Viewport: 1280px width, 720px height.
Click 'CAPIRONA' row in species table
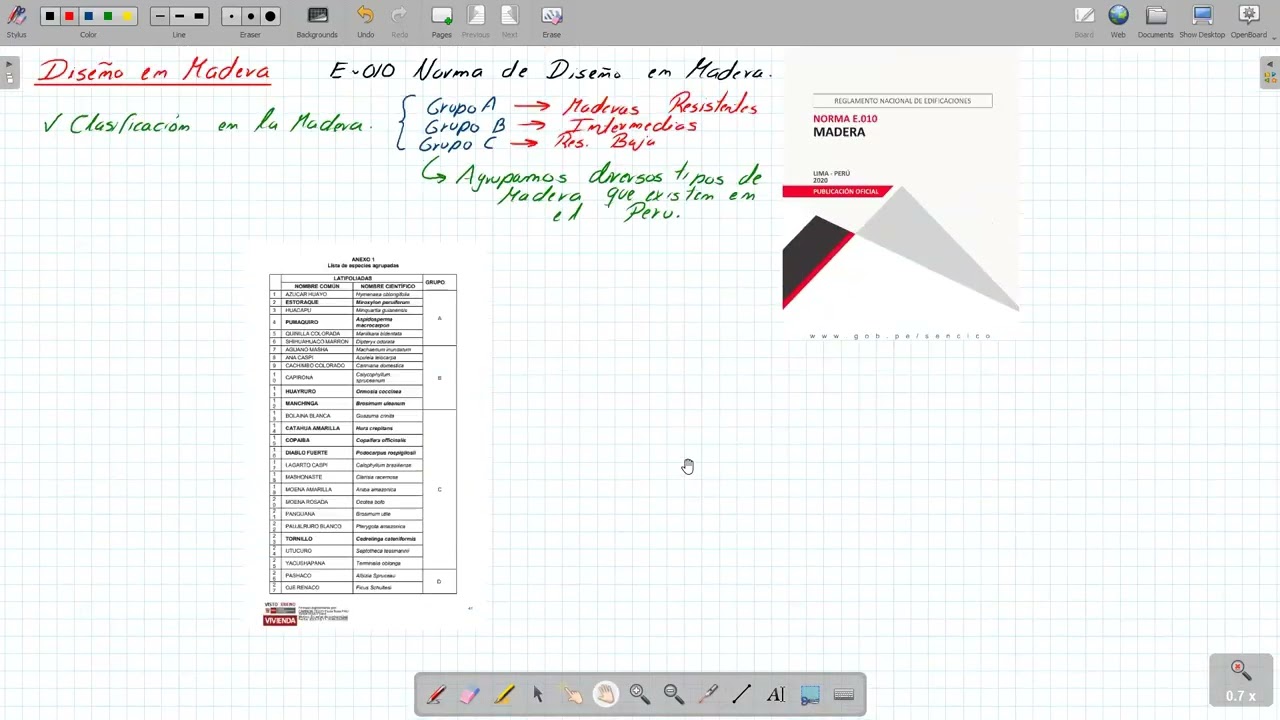346,378
